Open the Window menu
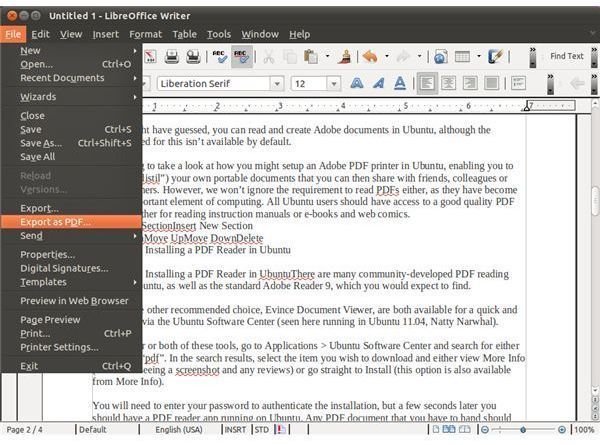 tap(260, 34)
